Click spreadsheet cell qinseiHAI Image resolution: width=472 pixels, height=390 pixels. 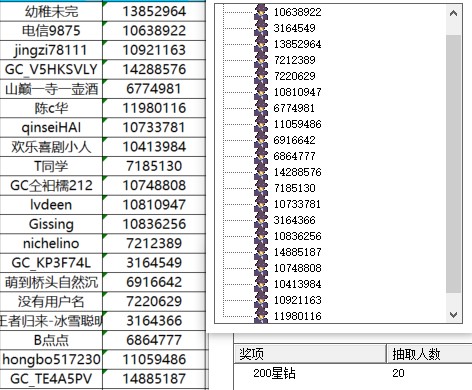coord(51,128)
